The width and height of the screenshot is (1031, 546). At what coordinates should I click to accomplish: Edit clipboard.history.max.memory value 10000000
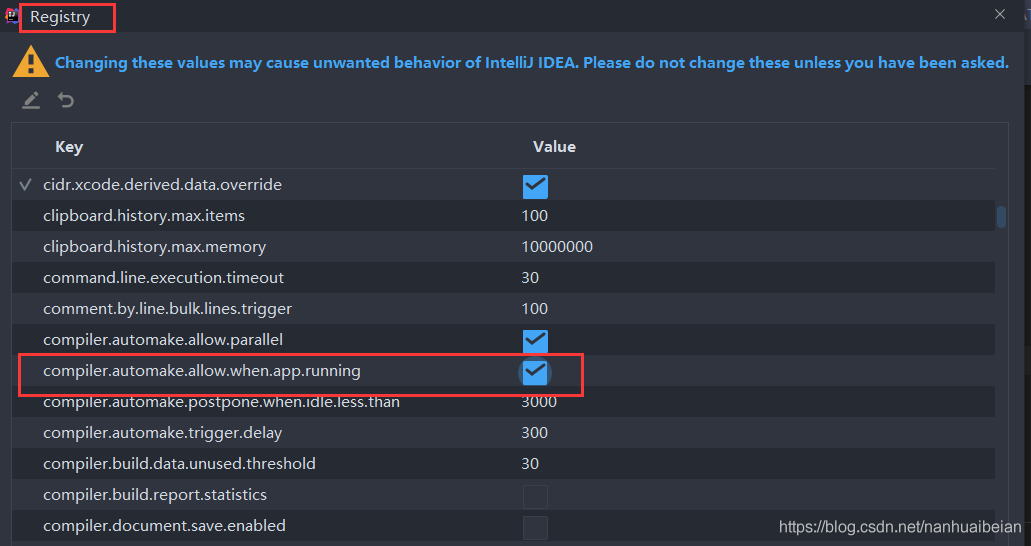point(557,247)
